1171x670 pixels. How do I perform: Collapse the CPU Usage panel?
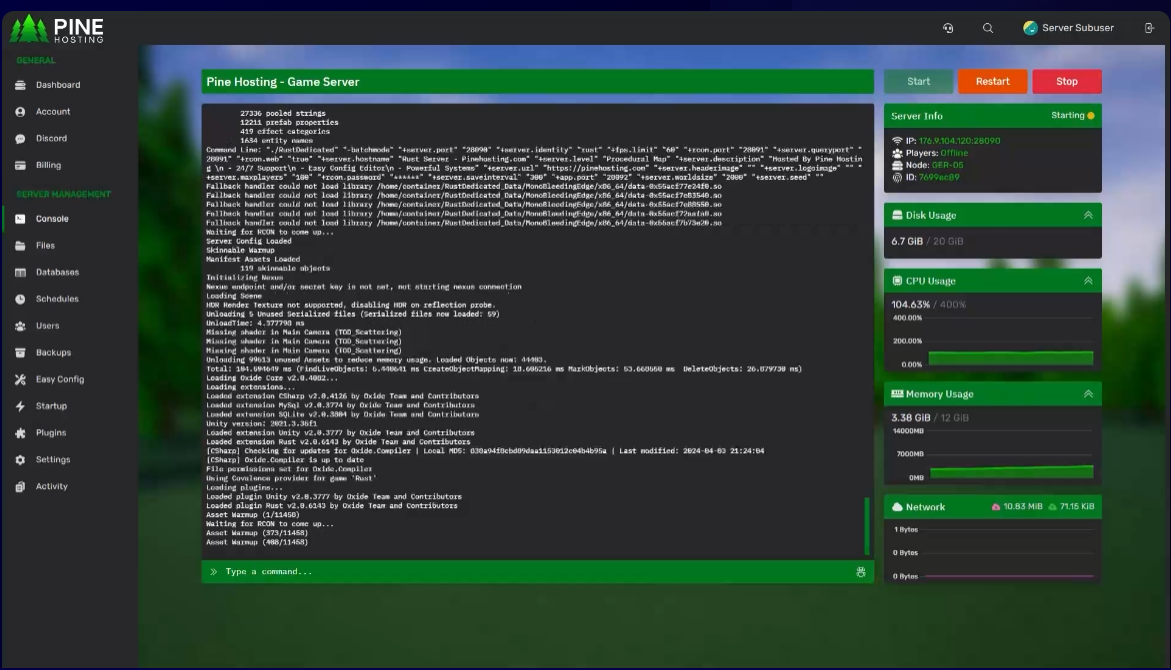coord(1088,281)
